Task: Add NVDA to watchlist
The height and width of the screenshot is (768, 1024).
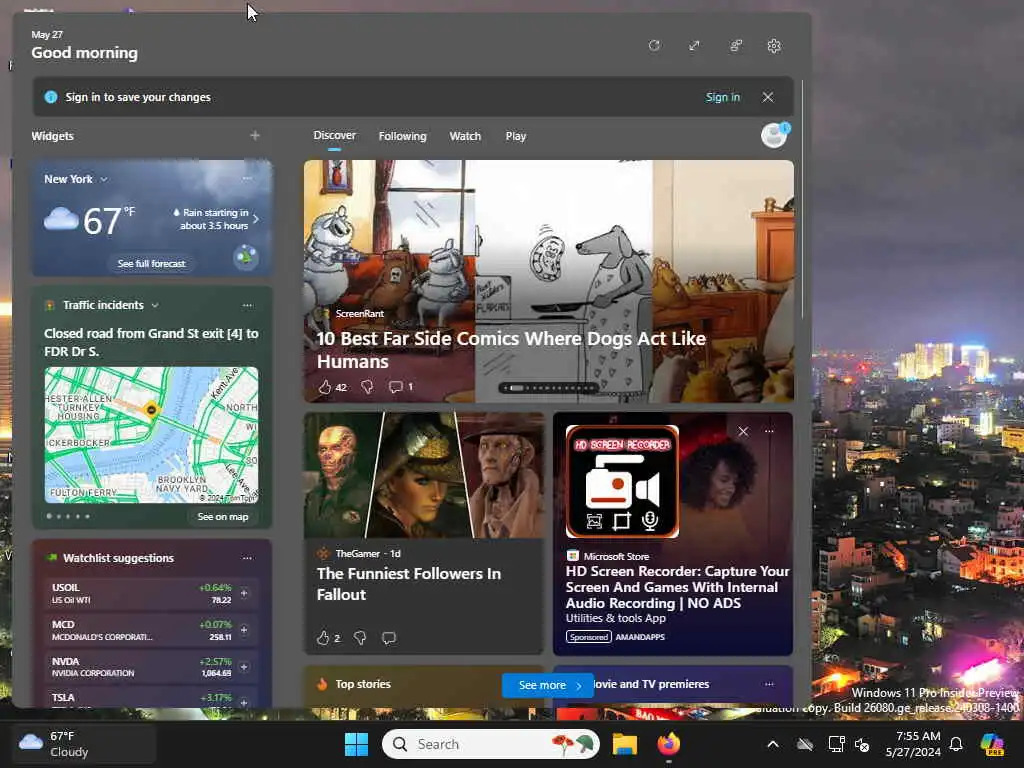Action: coord(244,667)
